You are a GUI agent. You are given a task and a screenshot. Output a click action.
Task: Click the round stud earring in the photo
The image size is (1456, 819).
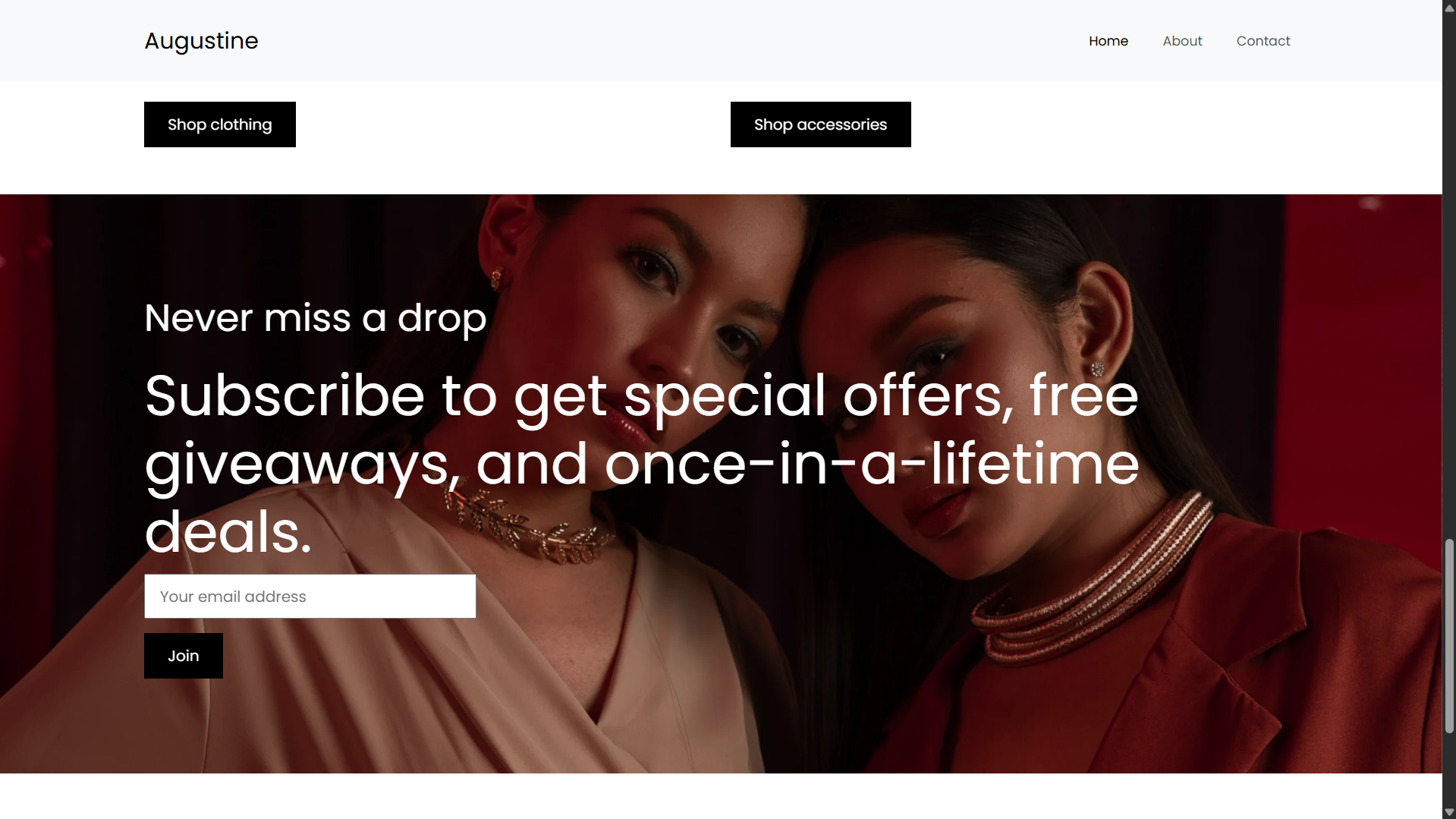point(1097,369)
